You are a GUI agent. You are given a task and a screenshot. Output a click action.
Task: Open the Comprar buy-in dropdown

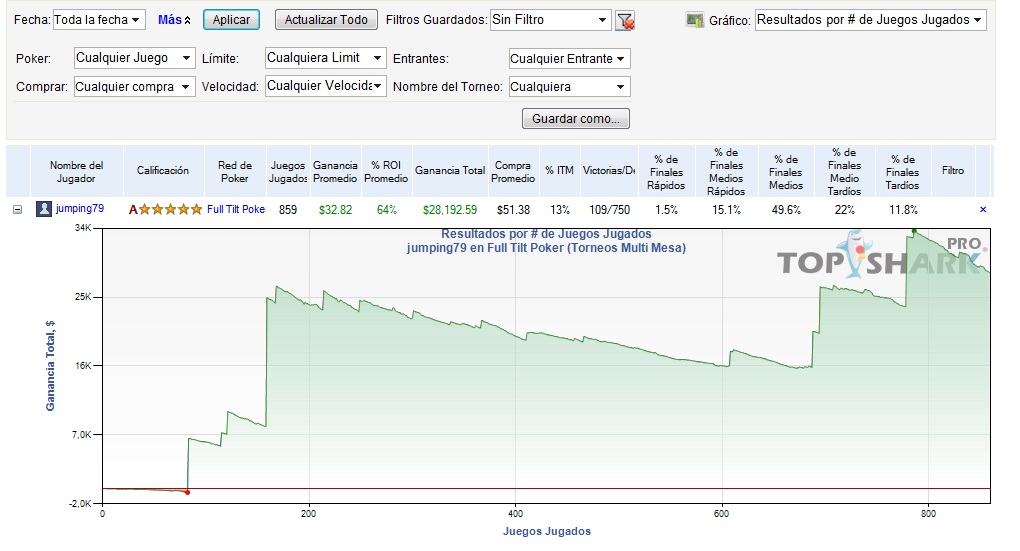(x=135, y=87)
